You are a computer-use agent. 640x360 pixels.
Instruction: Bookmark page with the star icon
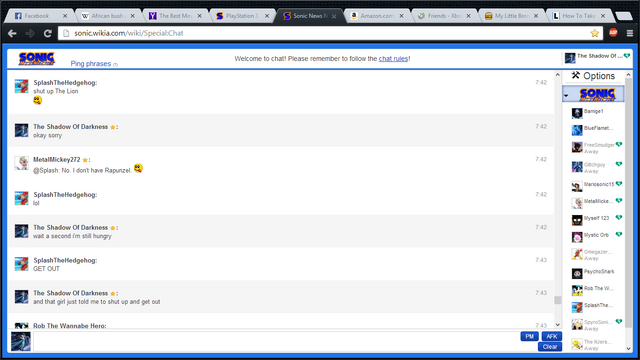pyautogui.click(x=595, y=33)
